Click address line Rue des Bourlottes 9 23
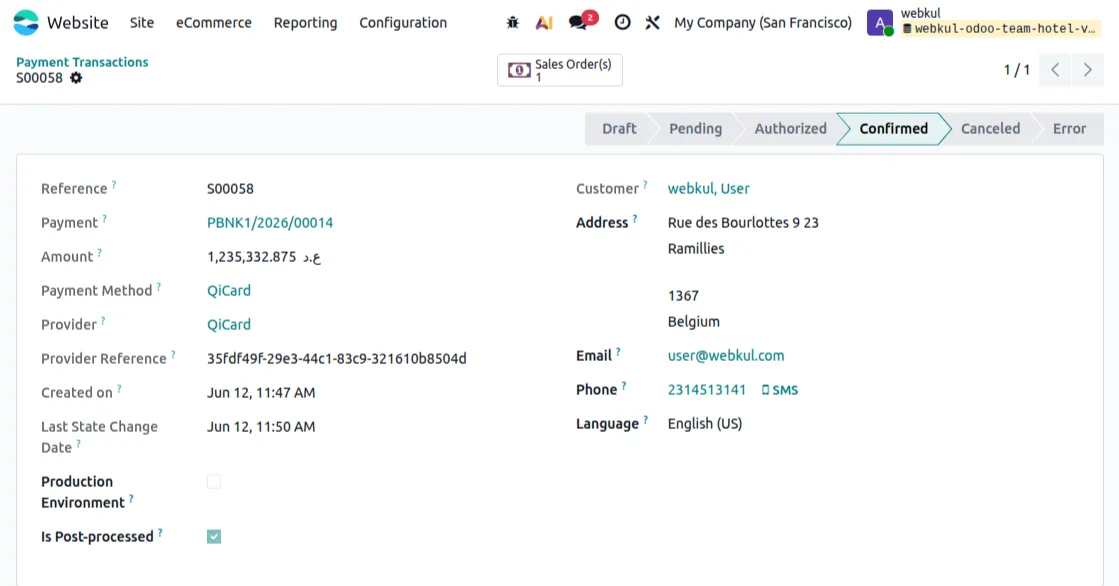This screenshot has width=1119, height=586. [x=743, y=223]
